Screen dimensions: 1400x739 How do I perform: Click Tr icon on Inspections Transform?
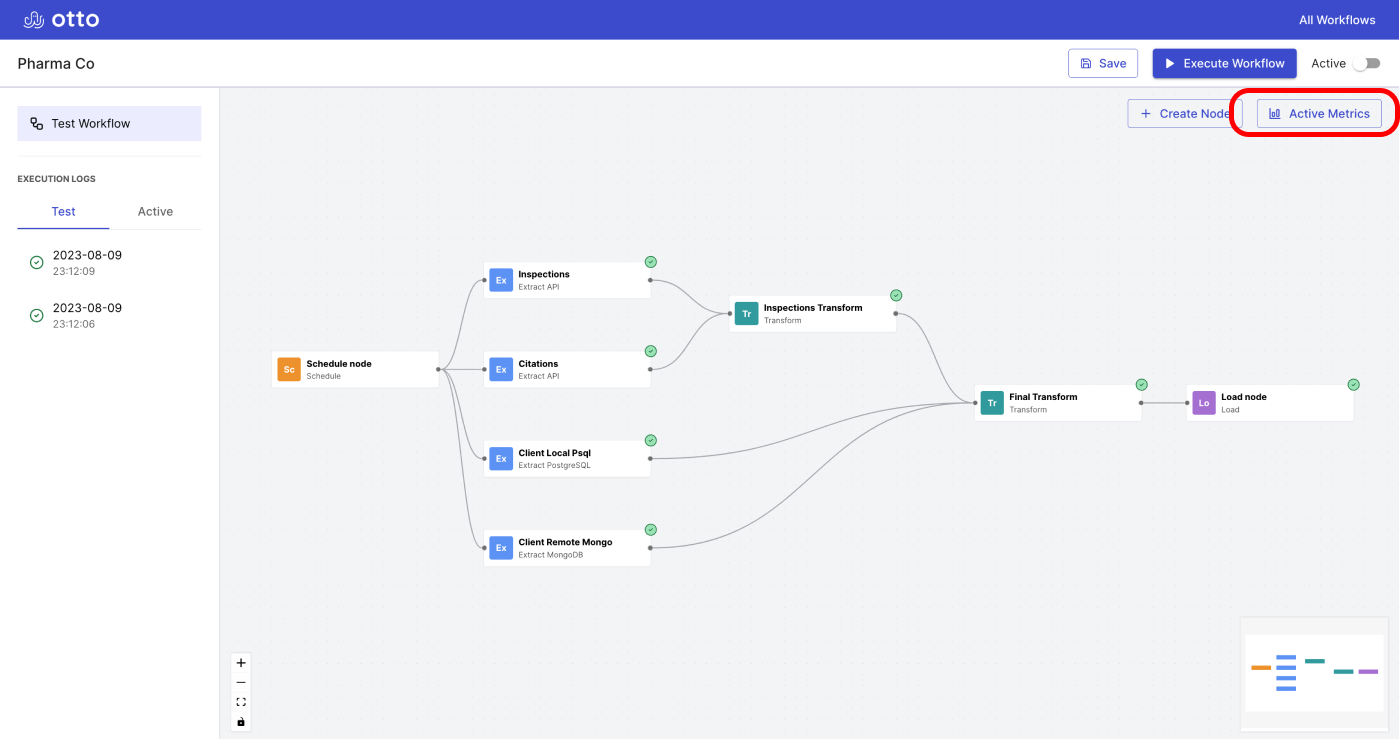point(746,314)
